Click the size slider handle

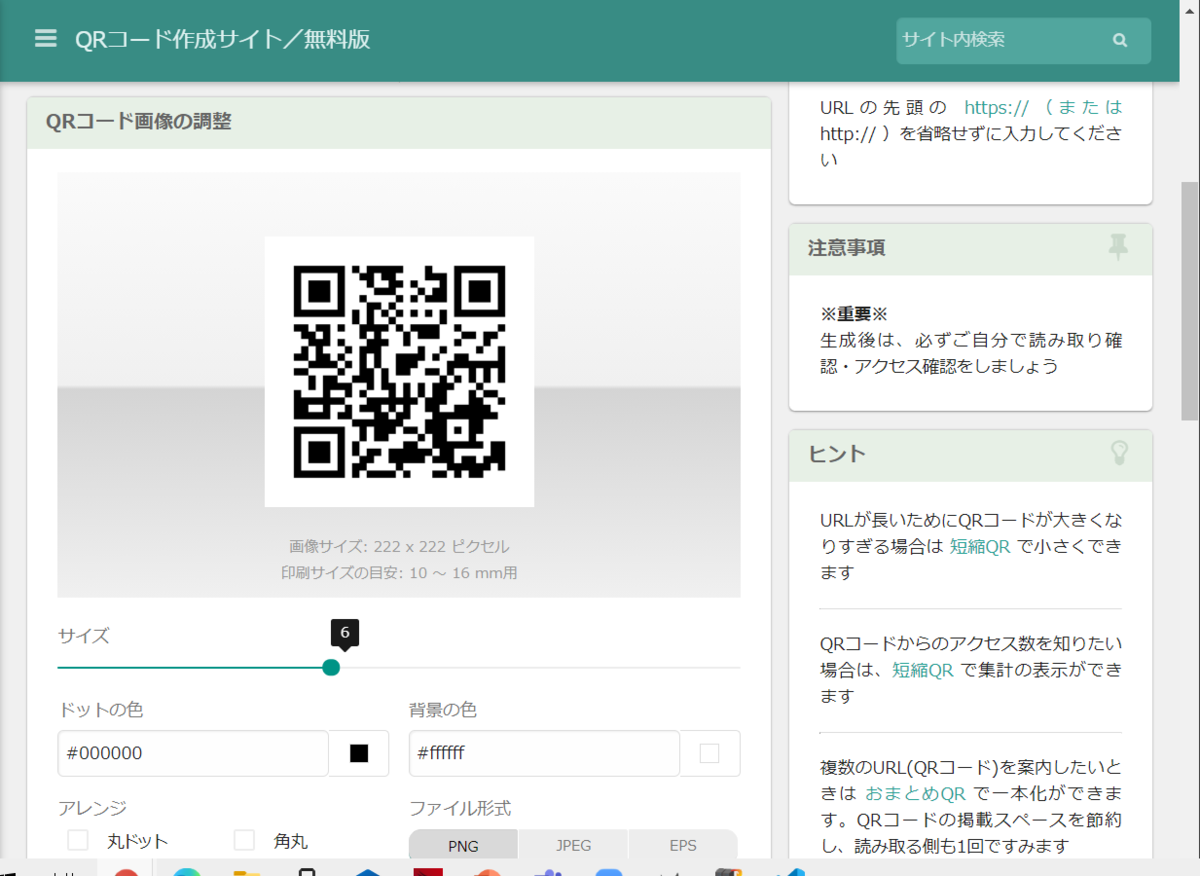click(331, 667)
